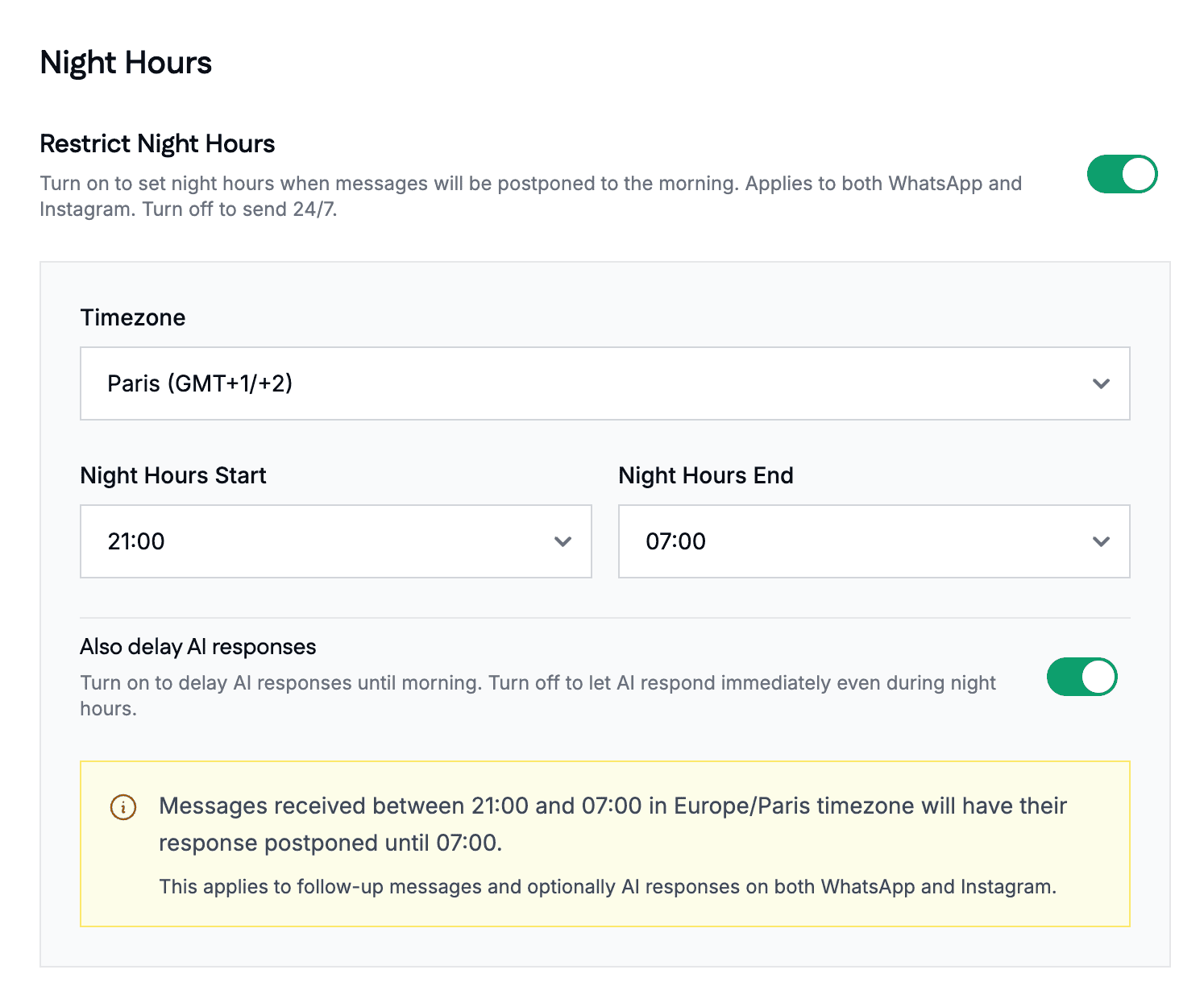Click the Night Hours Start label

[x=173, y=475]
